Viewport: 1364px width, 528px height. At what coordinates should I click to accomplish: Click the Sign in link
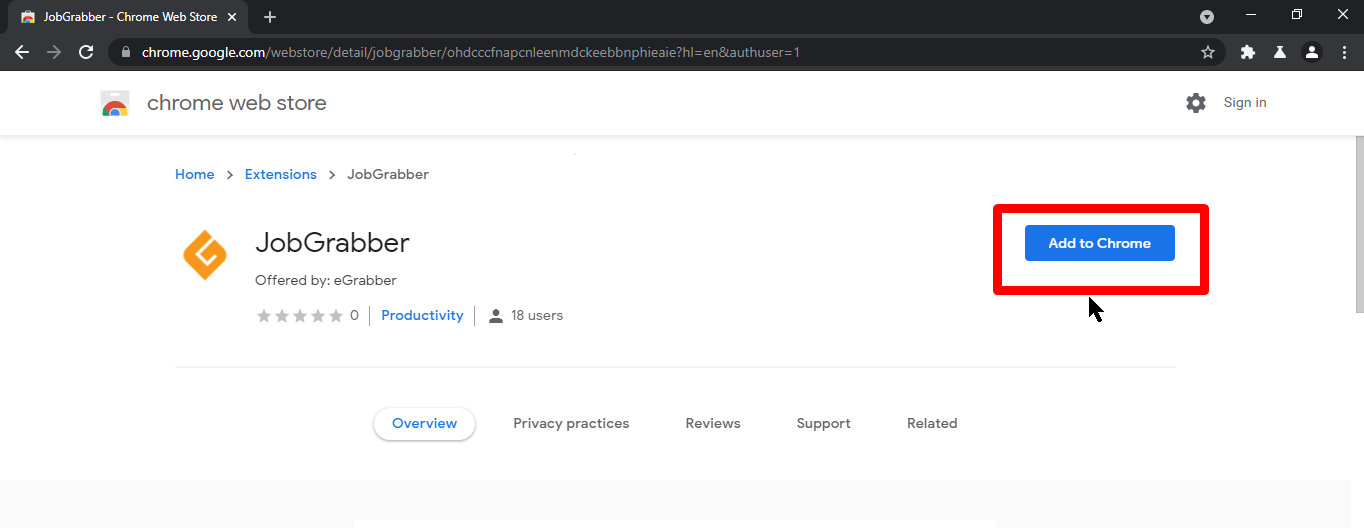(x=1245, y=103)
